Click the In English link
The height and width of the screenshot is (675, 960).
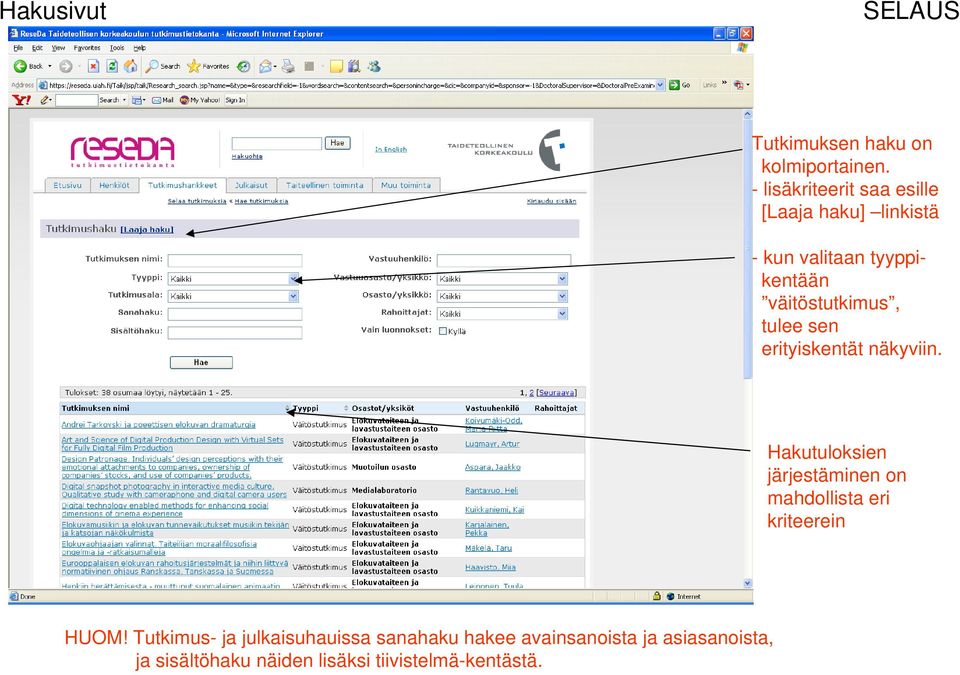click(391, 149)
